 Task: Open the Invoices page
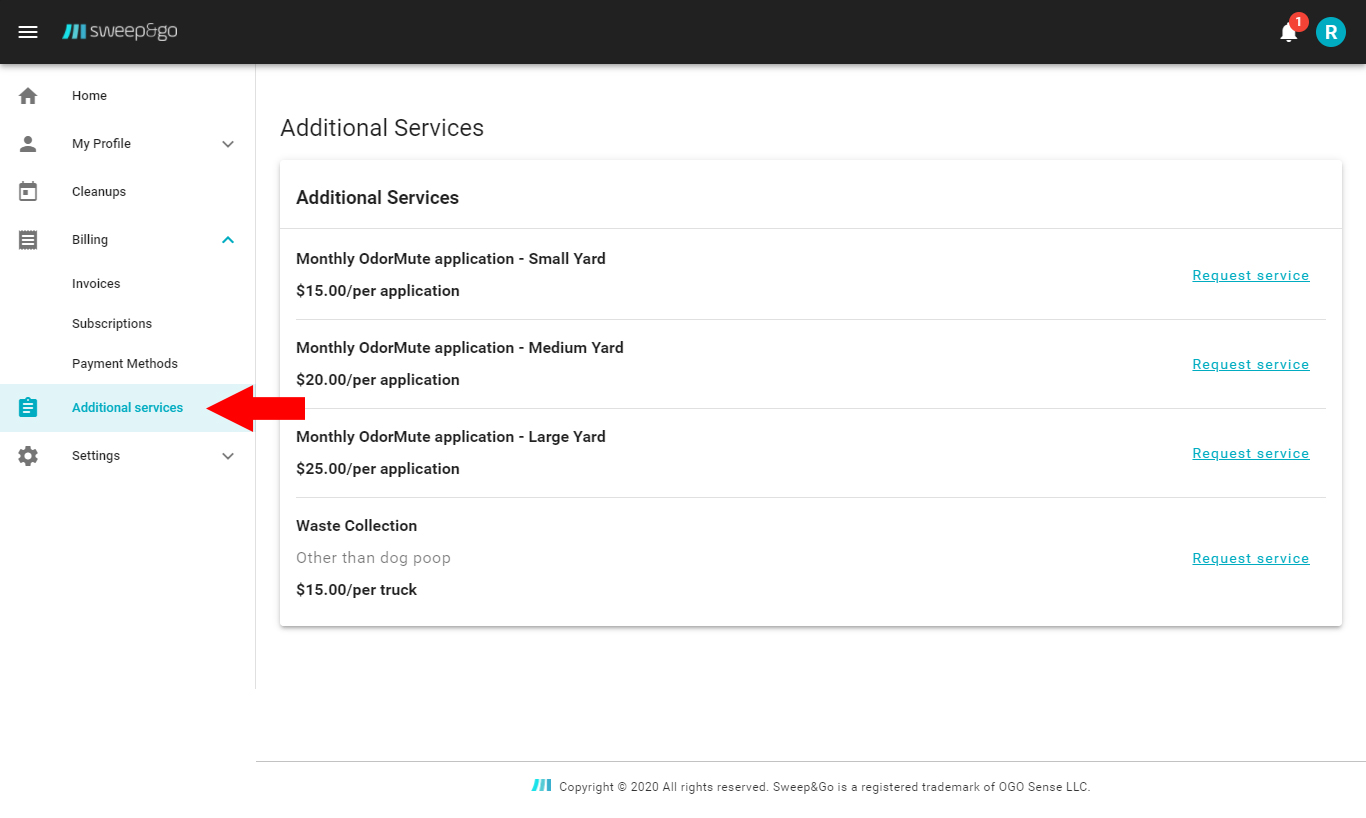[95, 283]
